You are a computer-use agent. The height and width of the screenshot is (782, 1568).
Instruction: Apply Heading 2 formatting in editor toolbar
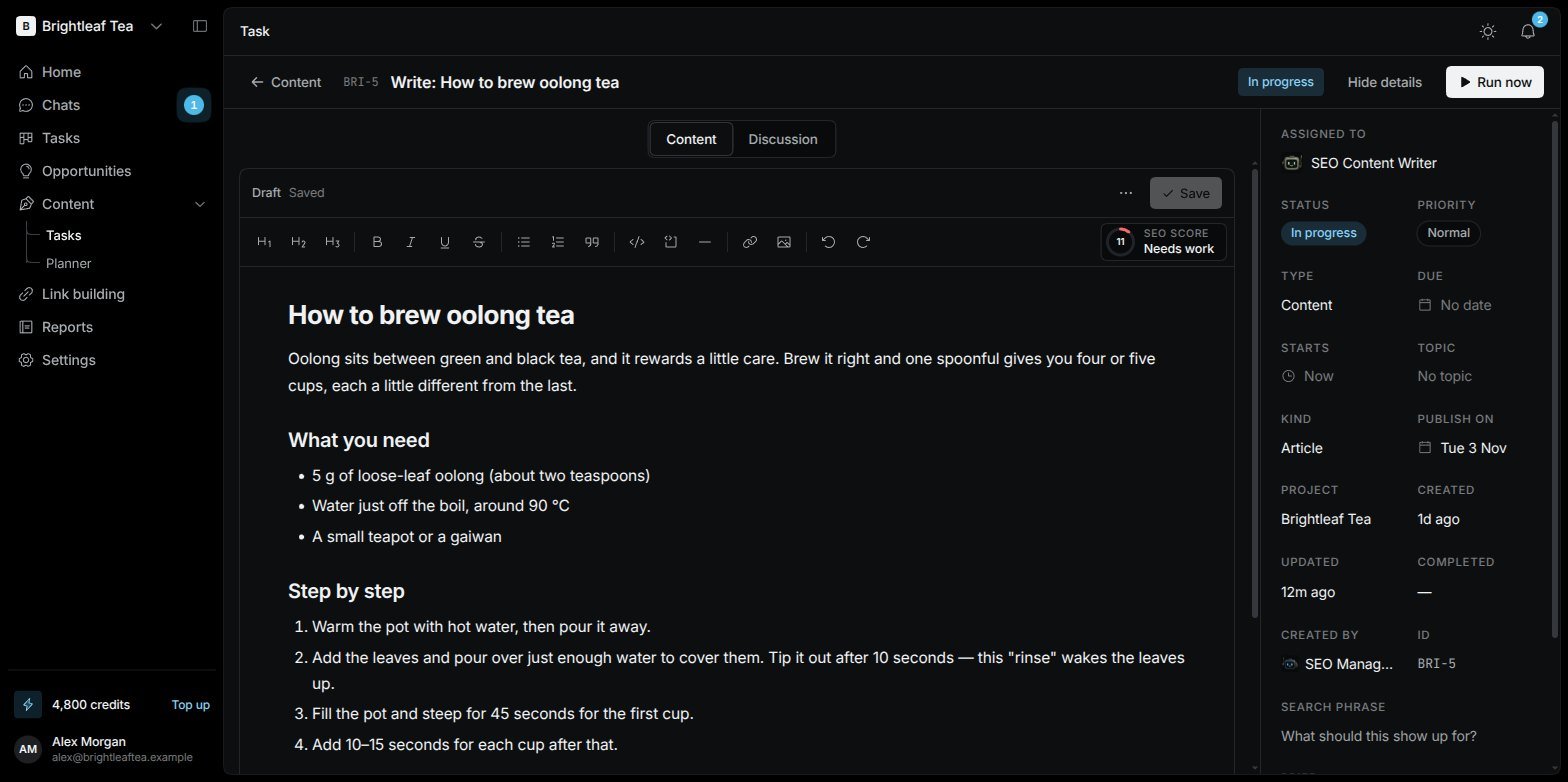point(298,242)
